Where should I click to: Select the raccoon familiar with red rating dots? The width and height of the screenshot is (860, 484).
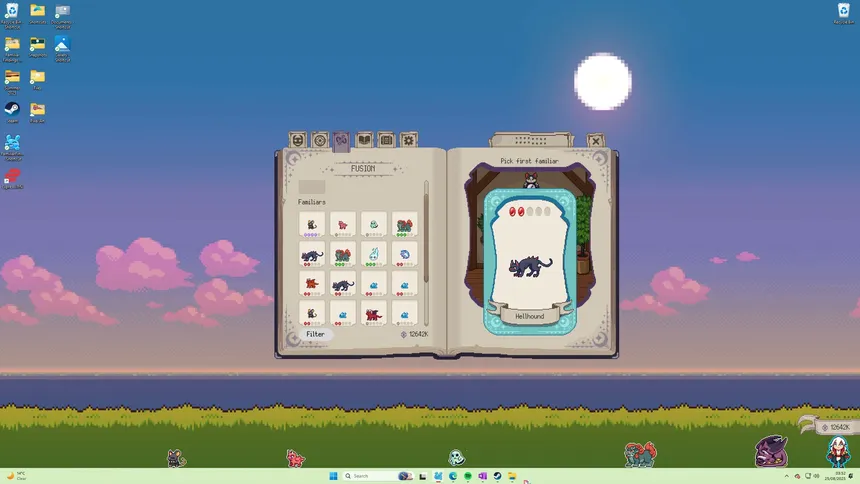[312, 313]
